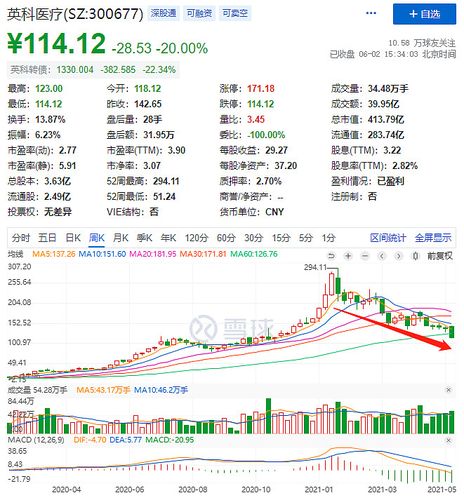Screen dimensions: 464x500
Task: Switch to the 季K chart tab
Action: point(144,238)
